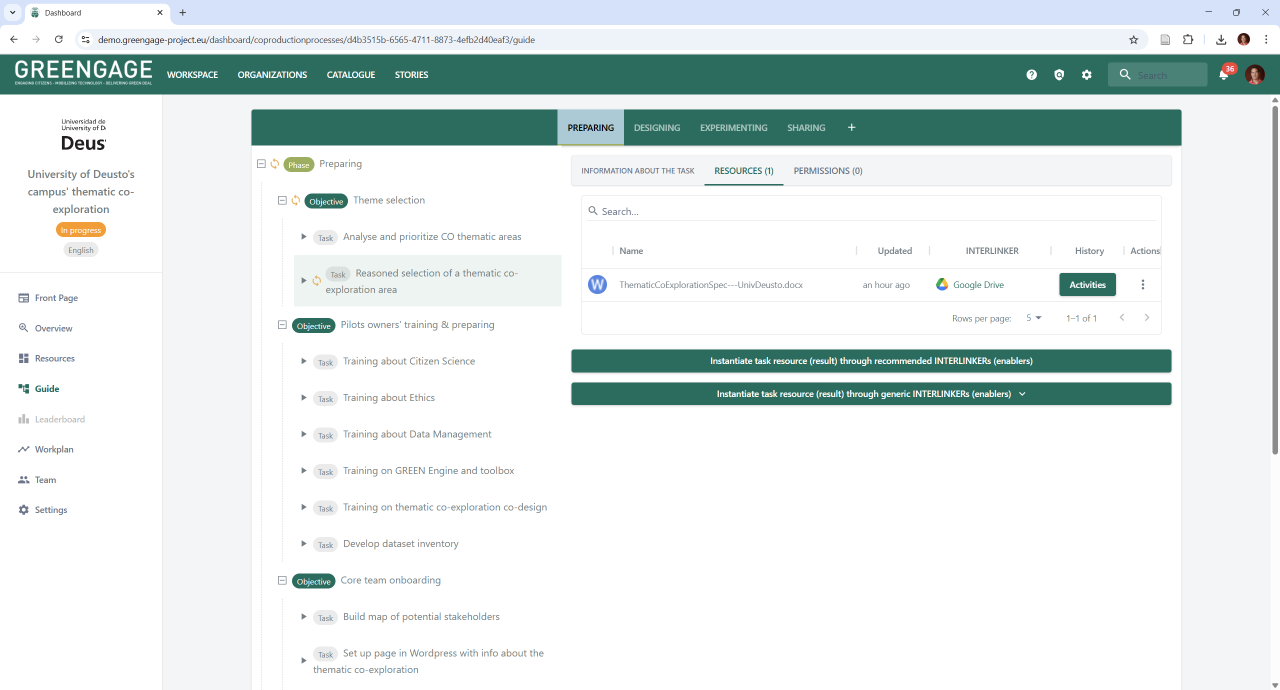
Task: Click the GREENGAGE logo
Action: click(83, 72)
